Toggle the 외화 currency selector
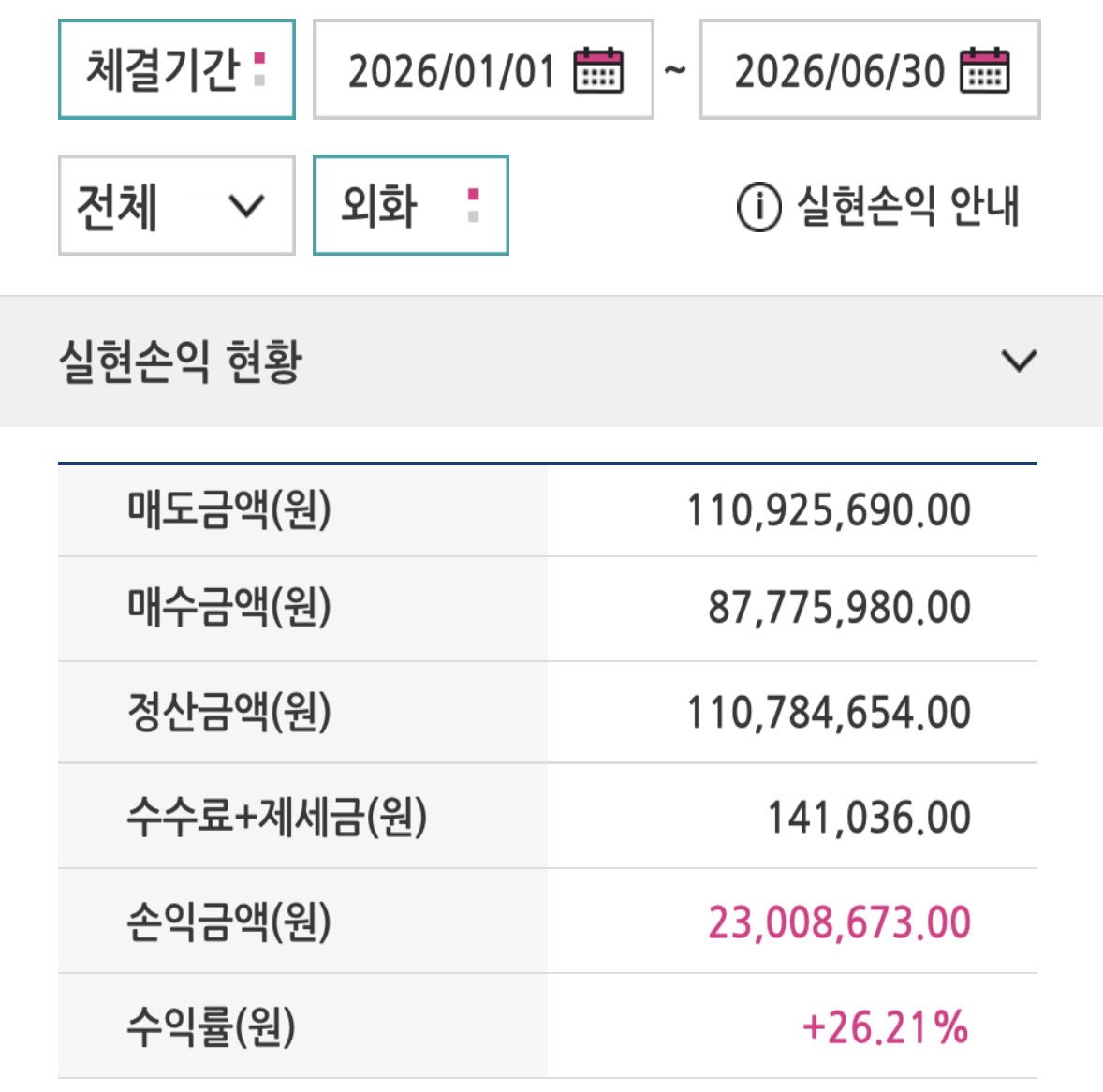The width and height of the screenshot is (1103, 1092). (x=411, y=205)
